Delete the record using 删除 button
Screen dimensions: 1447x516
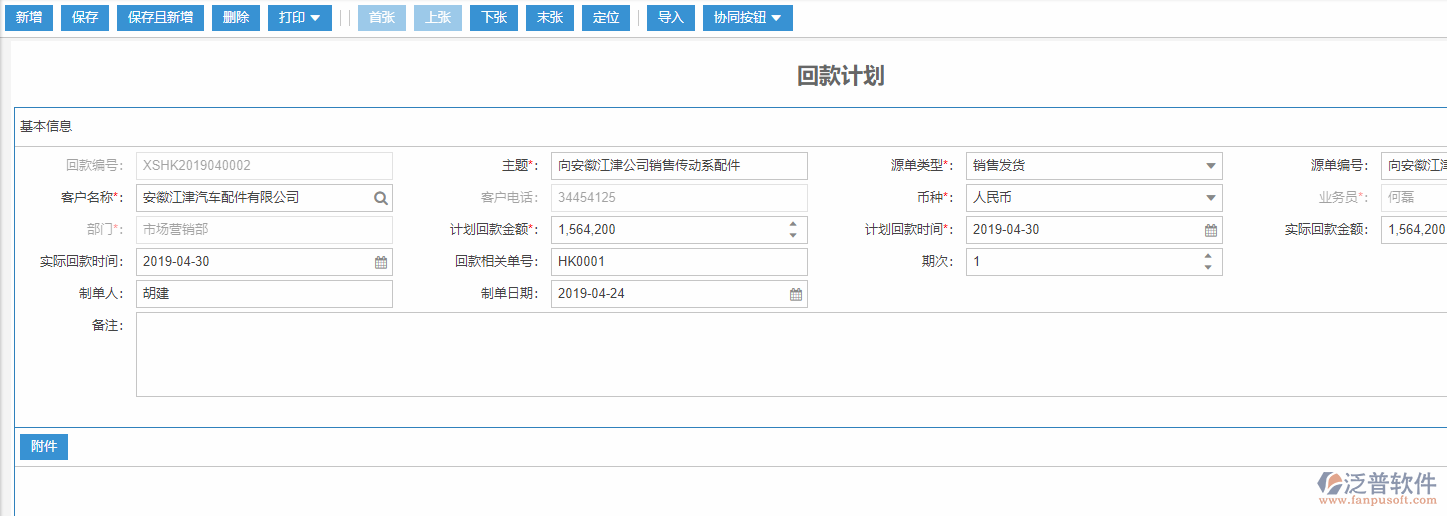click(x=236, y=18)
